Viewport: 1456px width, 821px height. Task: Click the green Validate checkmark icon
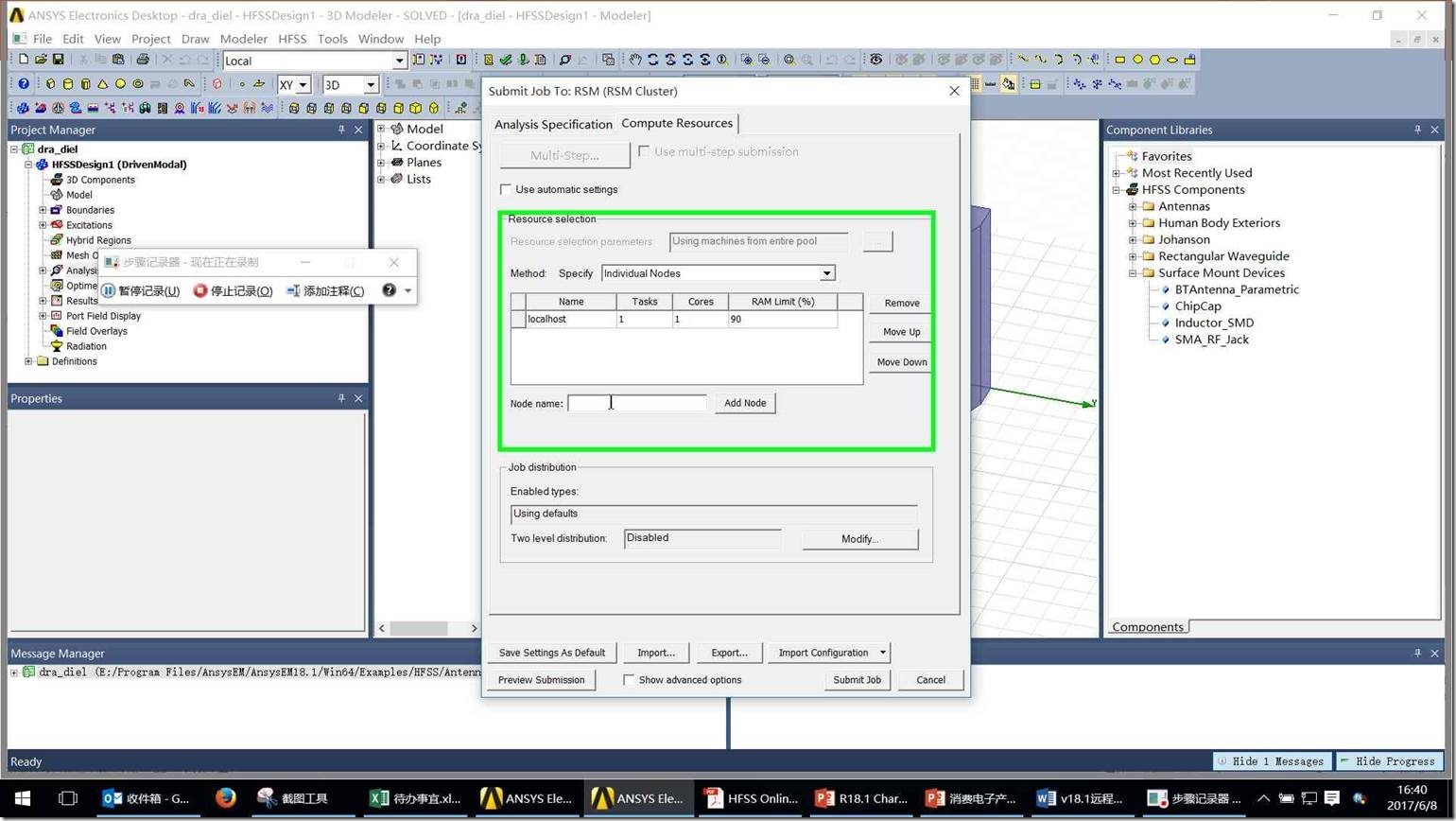505,60
